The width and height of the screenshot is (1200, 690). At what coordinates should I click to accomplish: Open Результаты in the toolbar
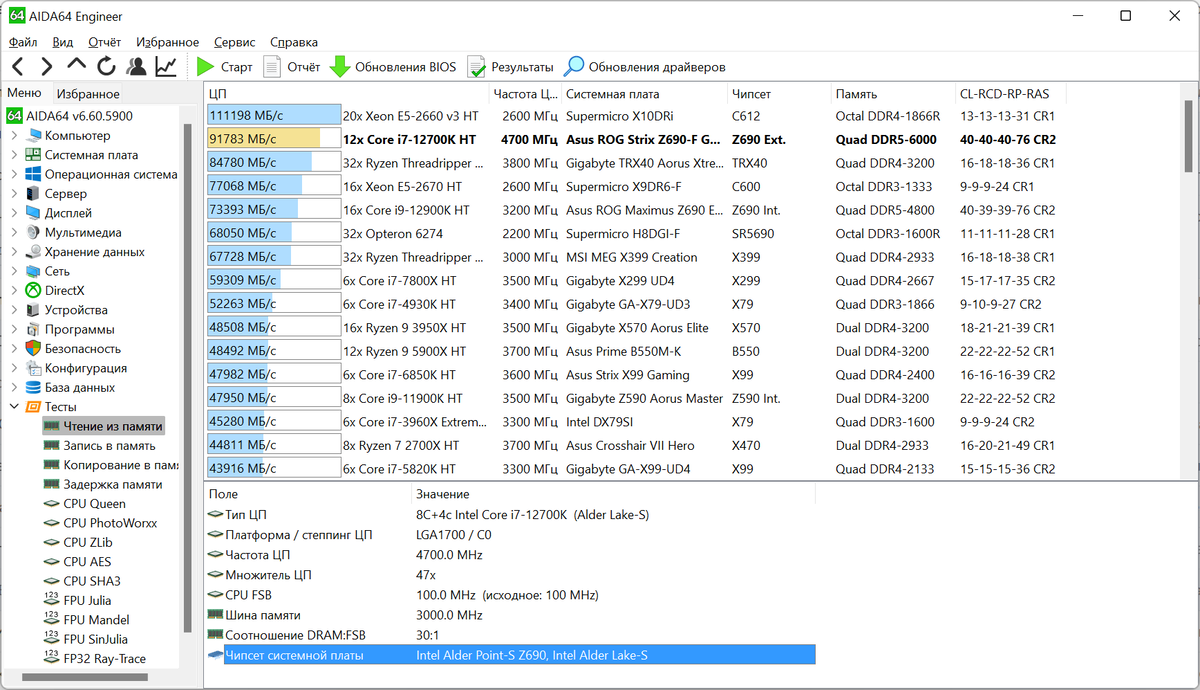pos(510,67)
